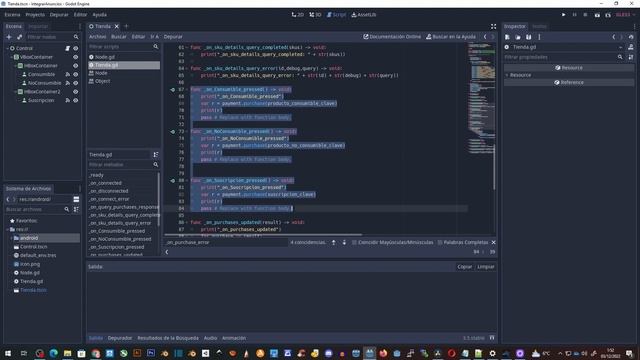Open the Escena menu
The image size is (640, 360).
(12, 15)
